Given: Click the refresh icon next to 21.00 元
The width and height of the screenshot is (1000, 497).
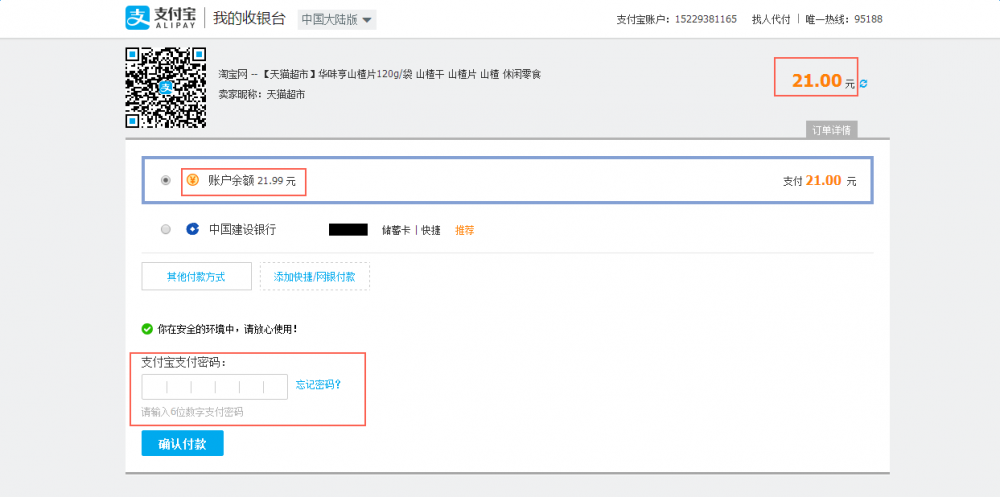Looking at the screenshot, I should pyautogui.click(x=864, y=84).
